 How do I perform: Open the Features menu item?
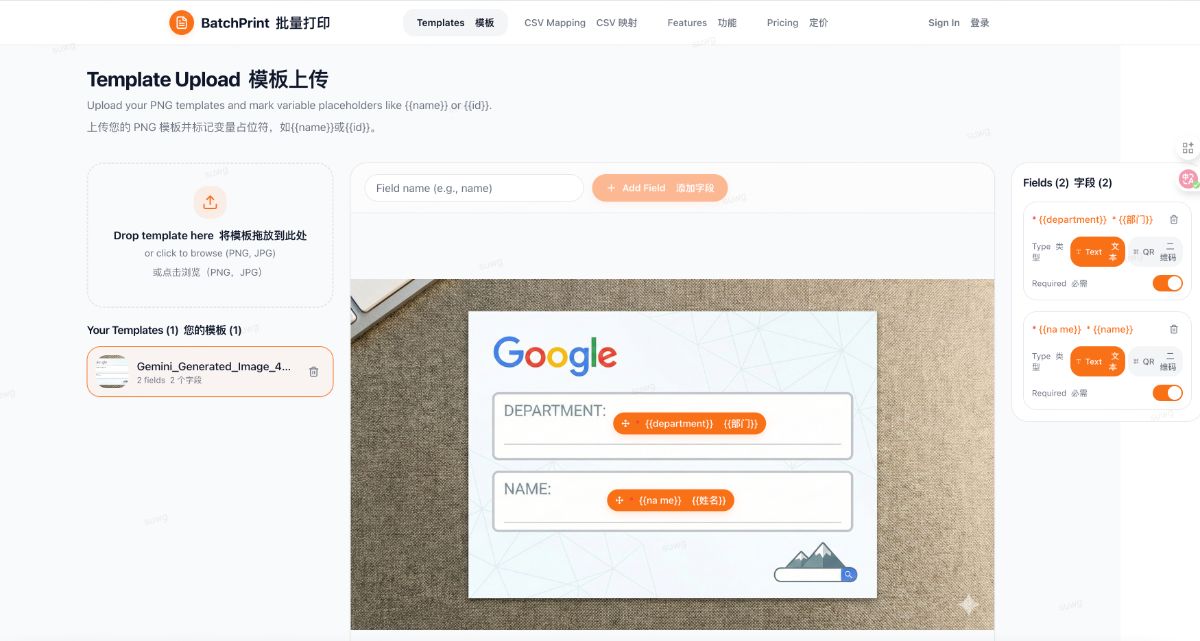tap(702, 22)
